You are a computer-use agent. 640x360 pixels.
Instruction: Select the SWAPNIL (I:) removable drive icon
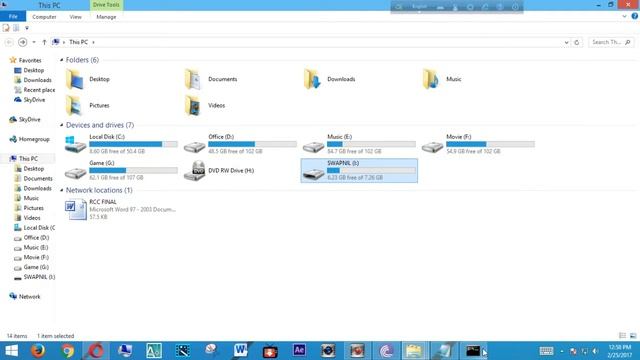click(x=313, y=173)
